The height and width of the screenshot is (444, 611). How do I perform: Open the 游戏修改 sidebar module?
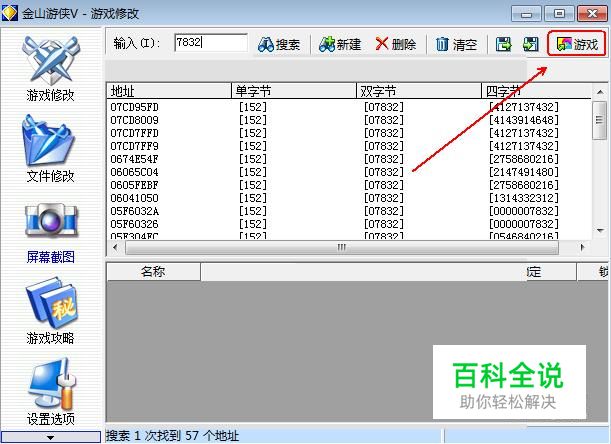(x=51, y=69)
